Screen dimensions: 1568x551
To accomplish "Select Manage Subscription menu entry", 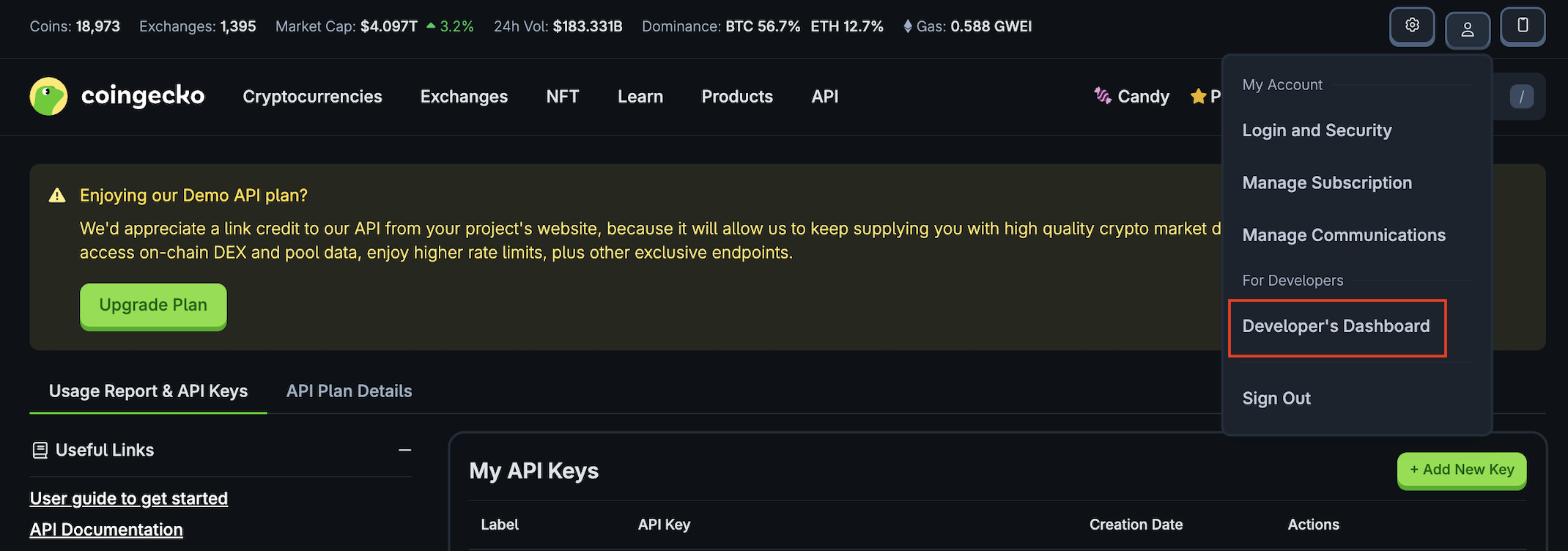I will click(1326, 183).
